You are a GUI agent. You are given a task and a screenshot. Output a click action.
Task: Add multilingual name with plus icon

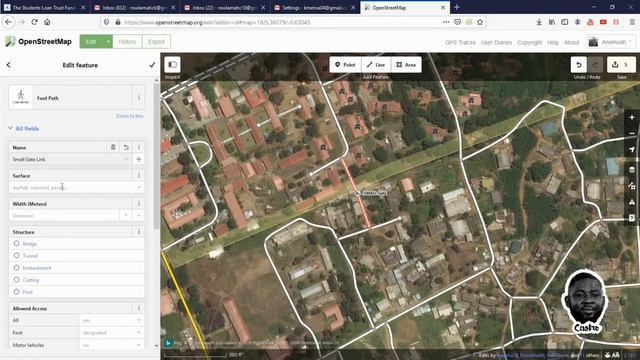pos(139,159)
